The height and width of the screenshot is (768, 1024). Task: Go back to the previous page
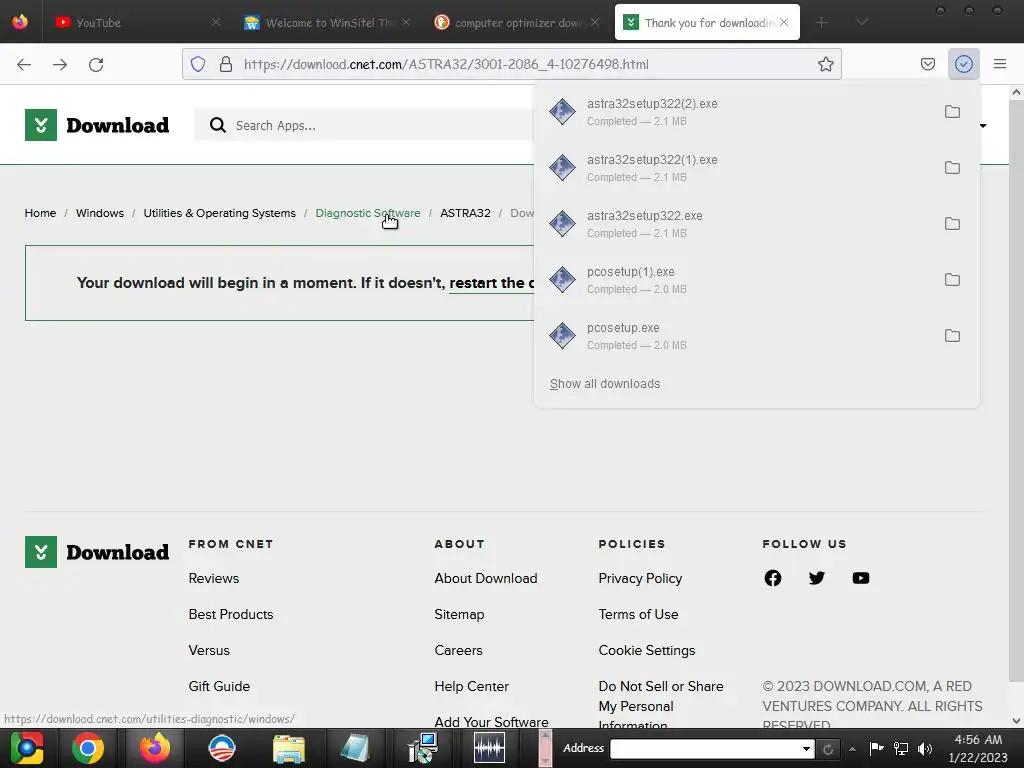click(x=24, y=64)
